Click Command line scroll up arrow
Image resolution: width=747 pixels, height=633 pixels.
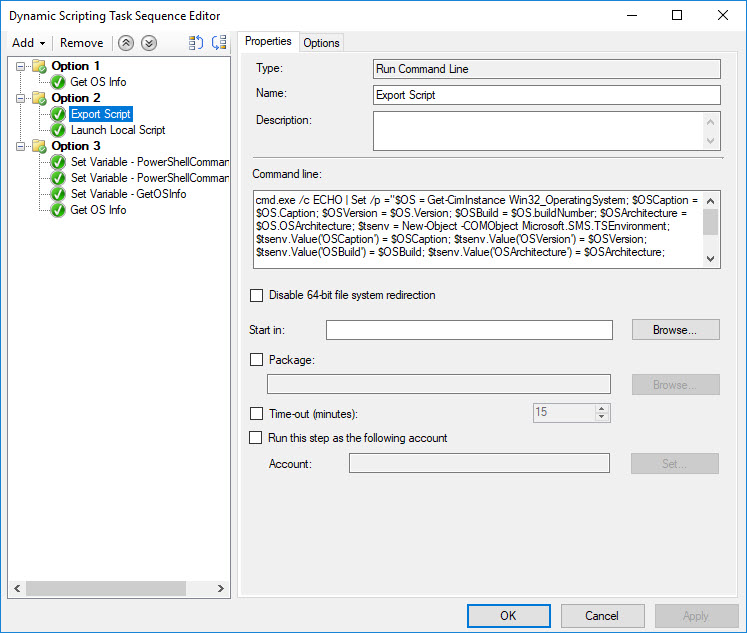point(710,201)
